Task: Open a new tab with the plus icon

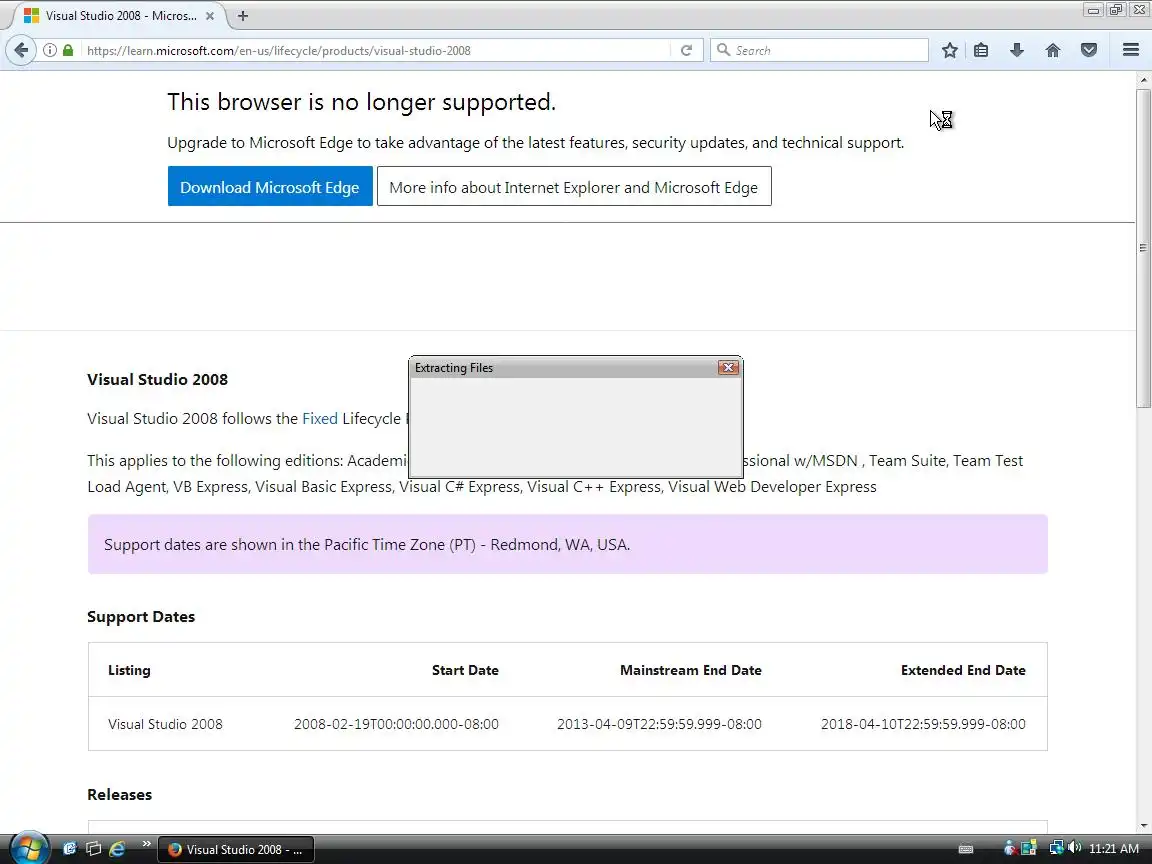Action: coord(242,15)
